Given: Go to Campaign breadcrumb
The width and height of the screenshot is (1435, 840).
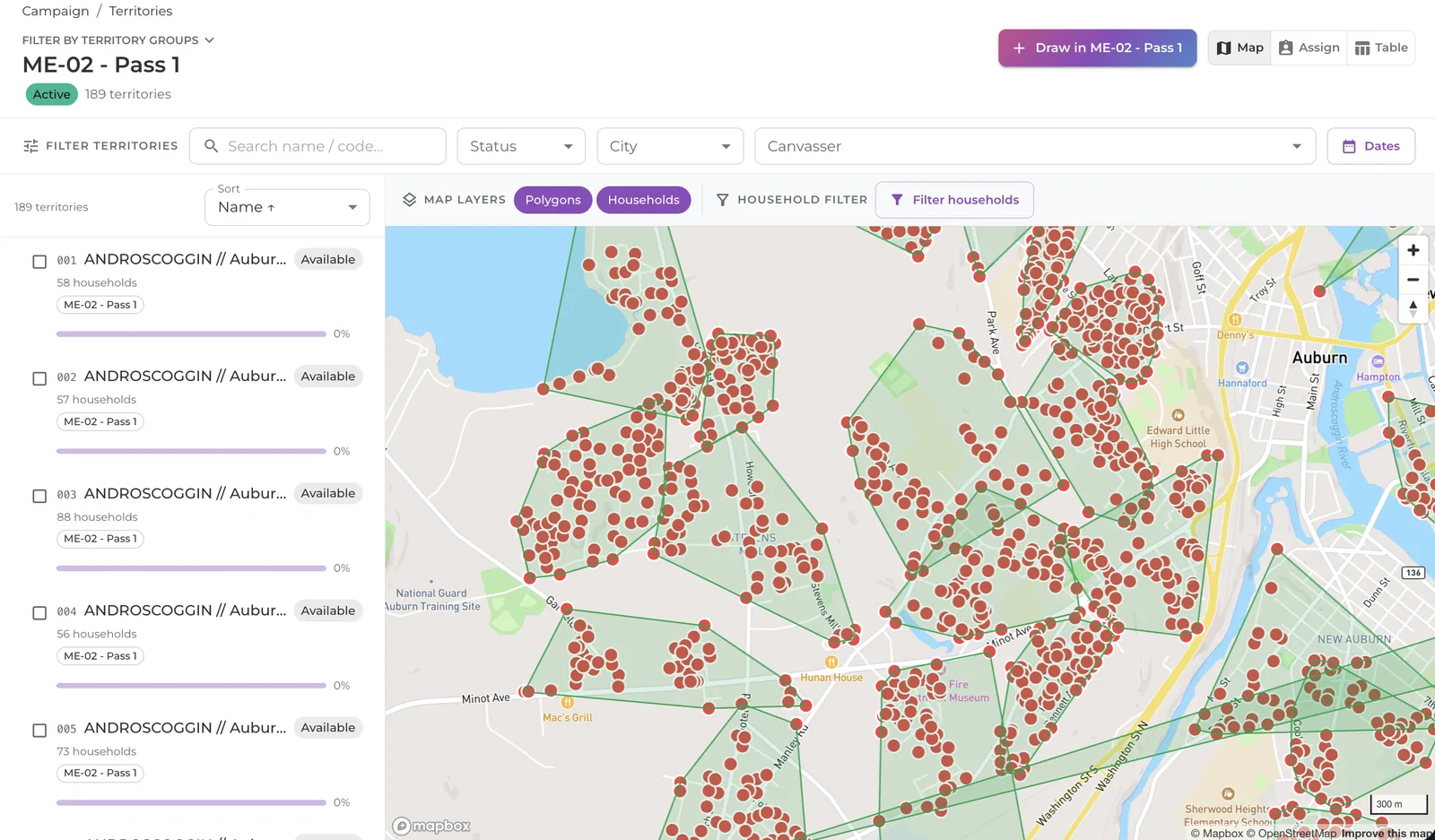Looking at the screenshot, I should (56, 11).
